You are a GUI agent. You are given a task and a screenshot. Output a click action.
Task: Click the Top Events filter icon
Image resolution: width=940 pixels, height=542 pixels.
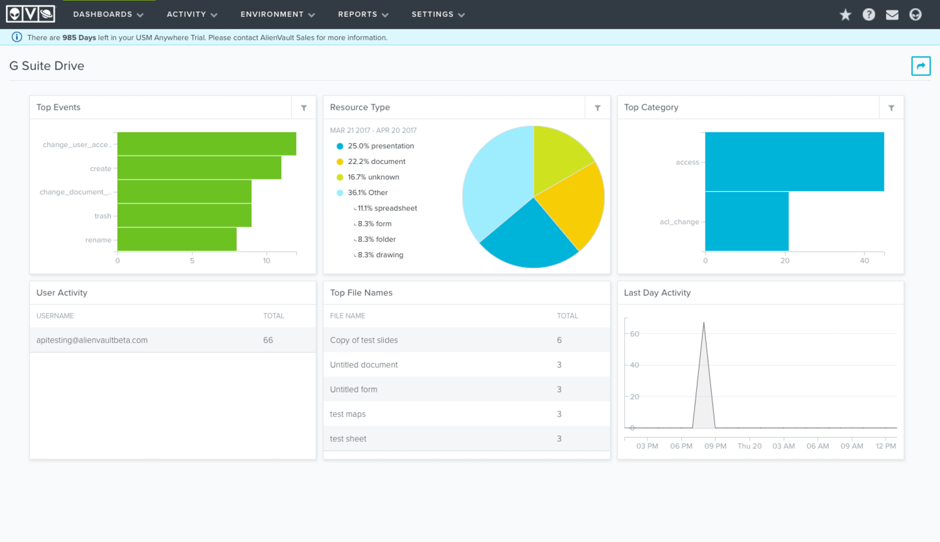304,108
